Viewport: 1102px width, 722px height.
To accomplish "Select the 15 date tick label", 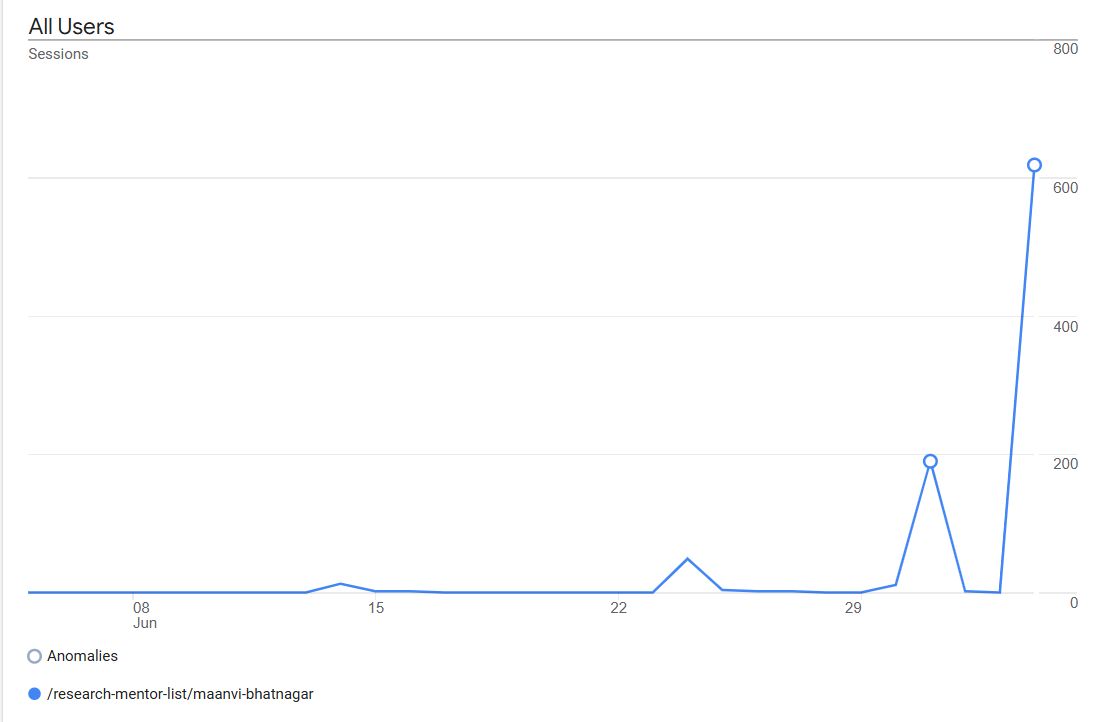I will tap(375, 607).
